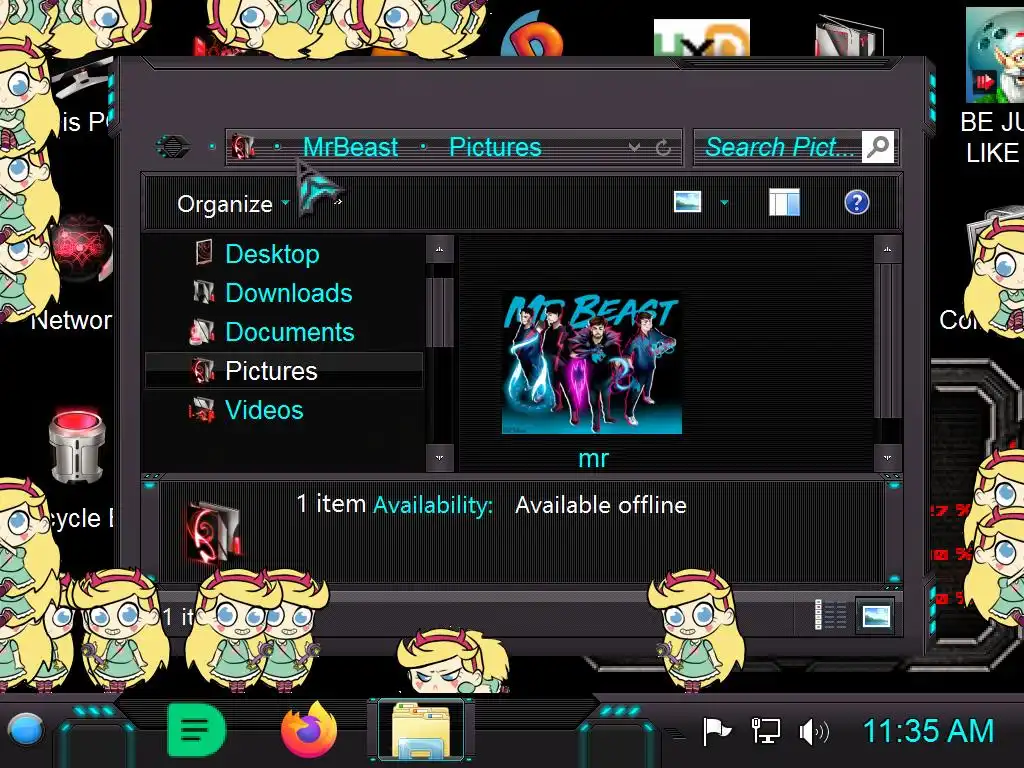Viewport: 1024px width, 768px height.
Task: Toggle the preview pane icon
Action: [784, 202]
